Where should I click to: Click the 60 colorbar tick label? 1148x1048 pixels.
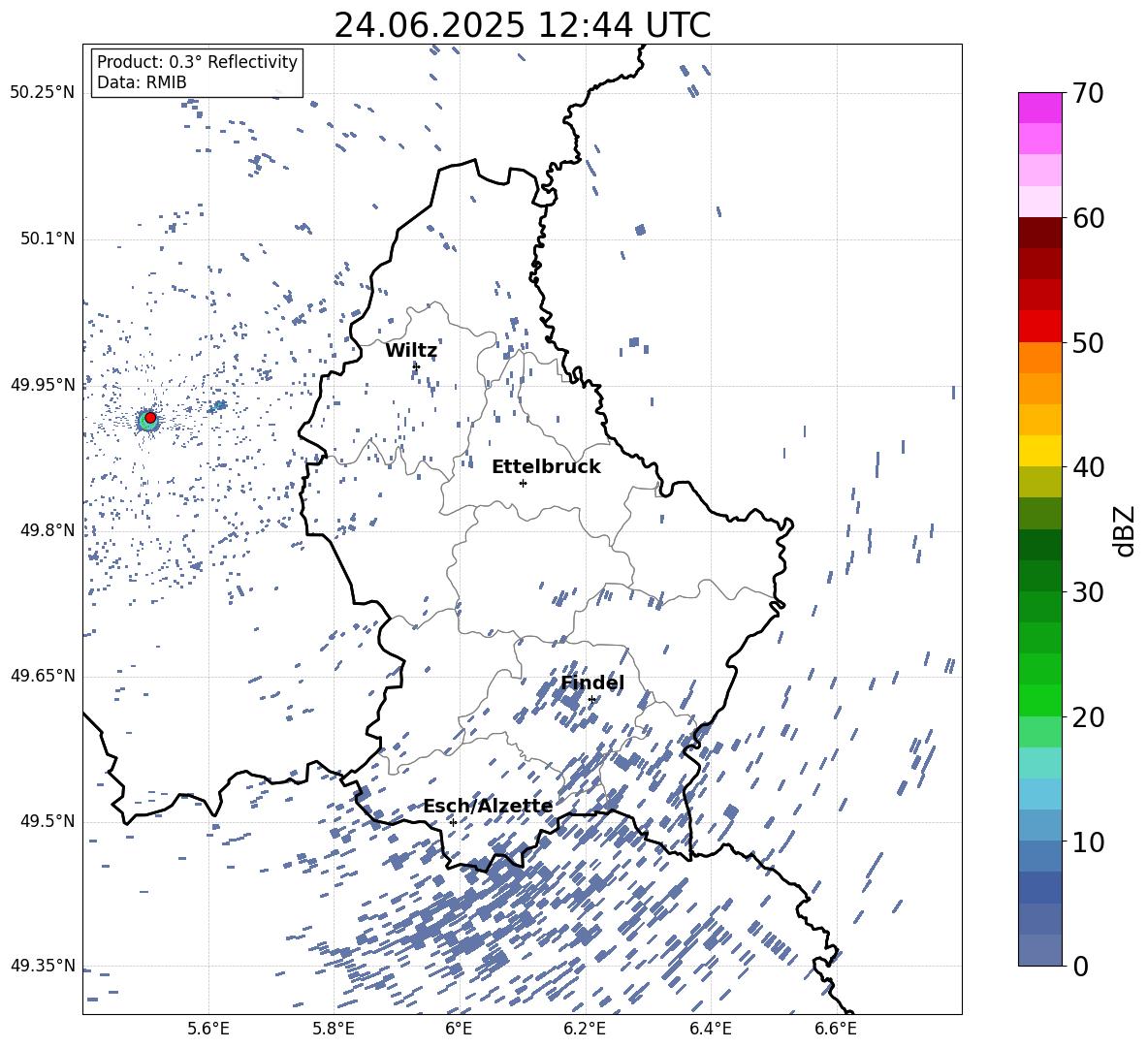1088,218
